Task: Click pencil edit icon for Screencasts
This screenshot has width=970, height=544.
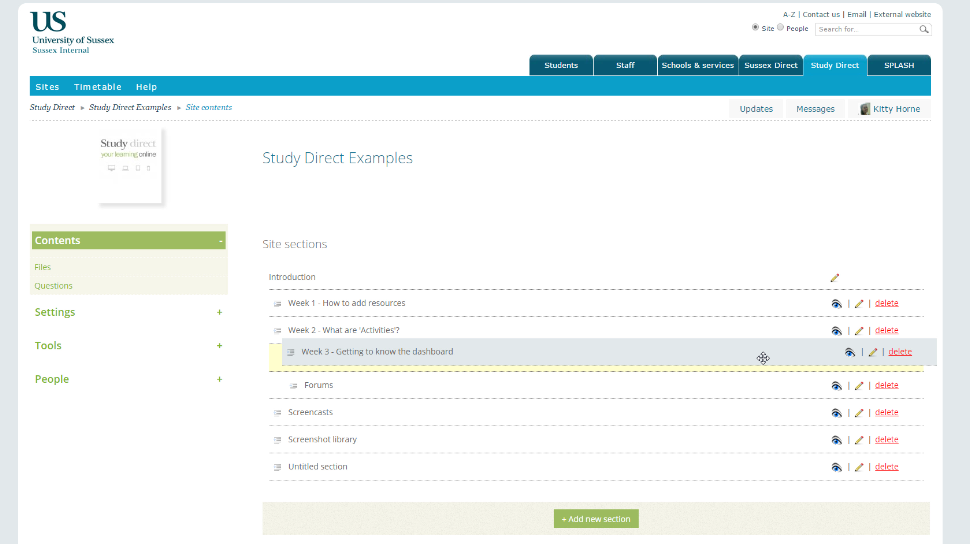Action: pyautogui.click(x=859, y=413)
